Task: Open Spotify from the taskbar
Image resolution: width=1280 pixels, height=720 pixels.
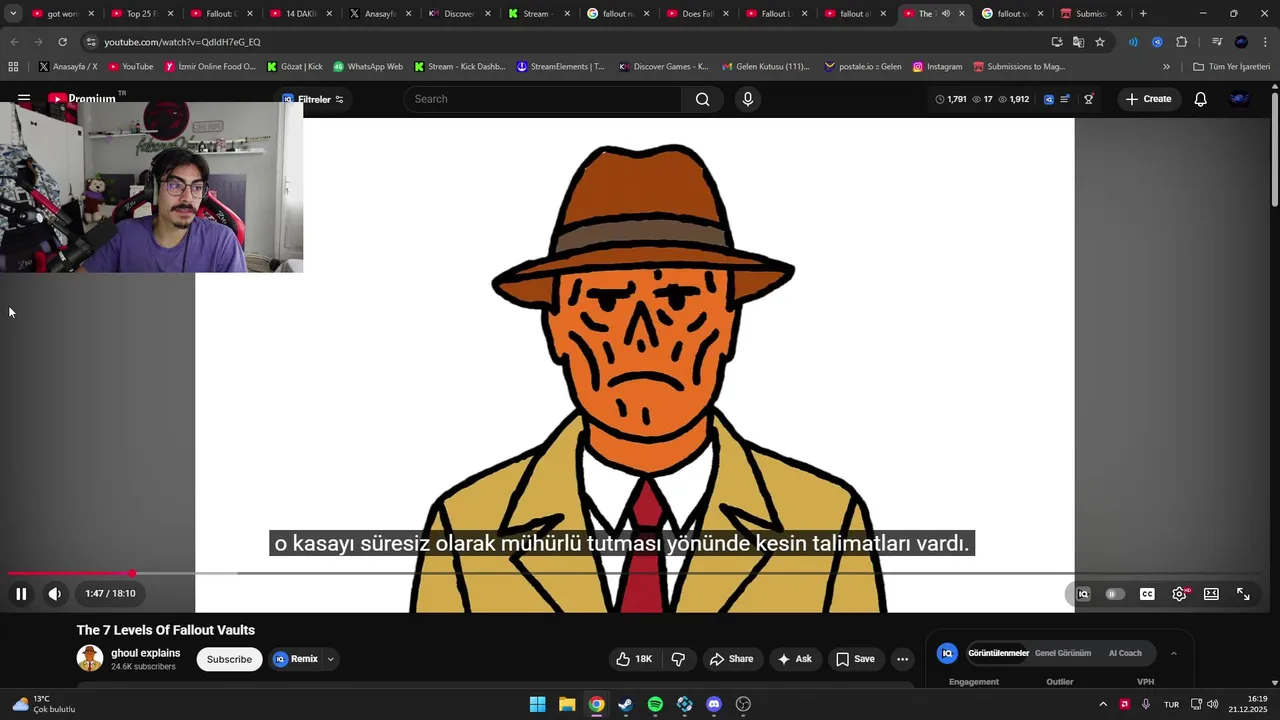Action: (655, 704)
